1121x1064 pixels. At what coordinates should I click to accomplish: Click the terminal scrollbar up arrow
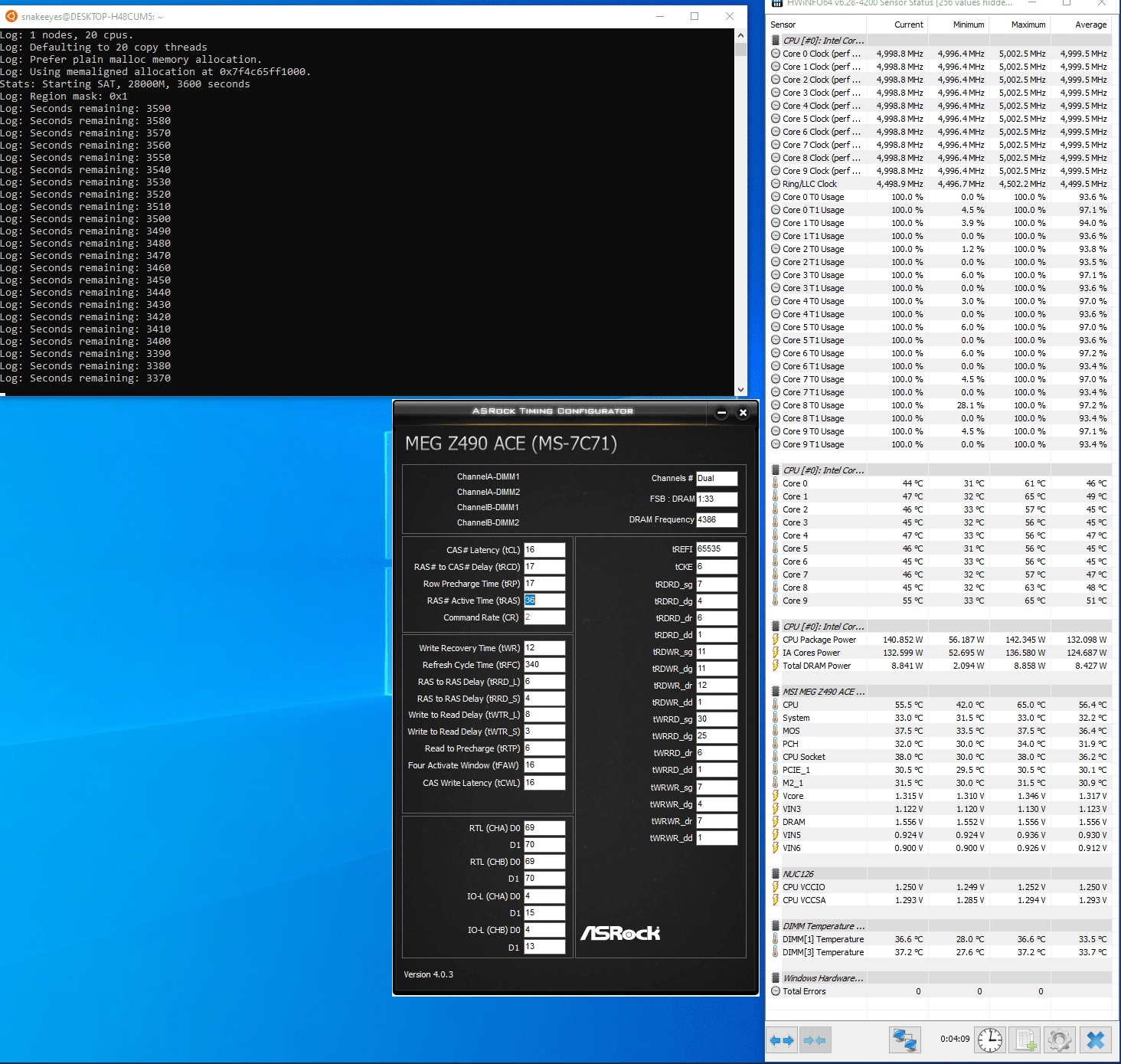[x=740, y=35]
